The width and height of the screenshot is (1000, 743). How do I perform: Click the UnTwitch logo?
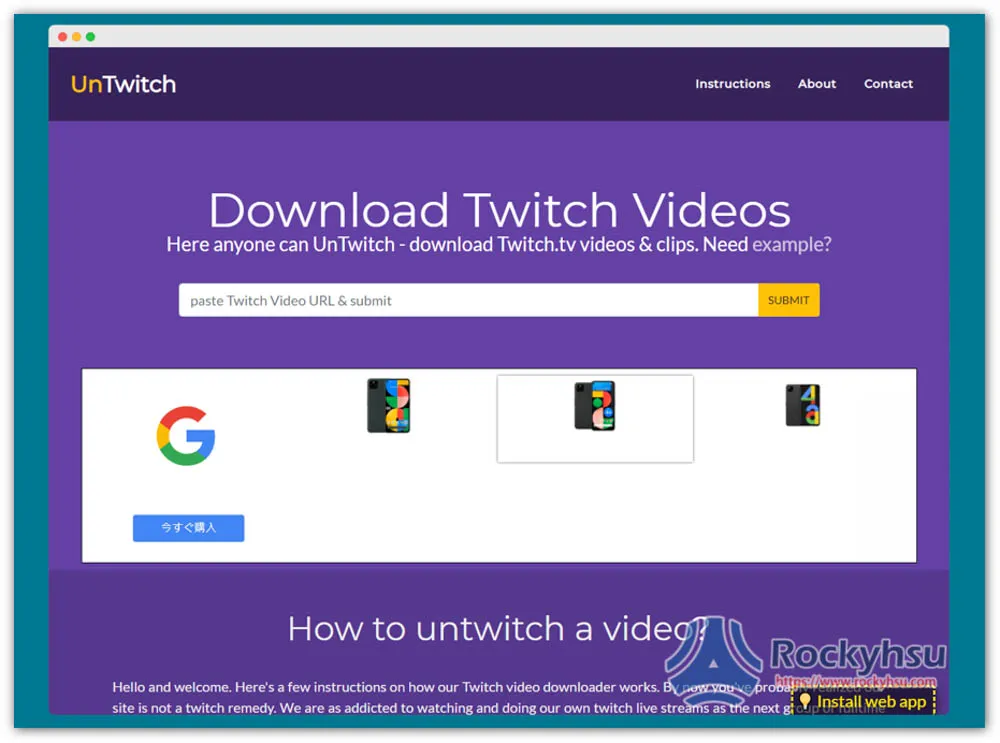(x=123, y=84)
